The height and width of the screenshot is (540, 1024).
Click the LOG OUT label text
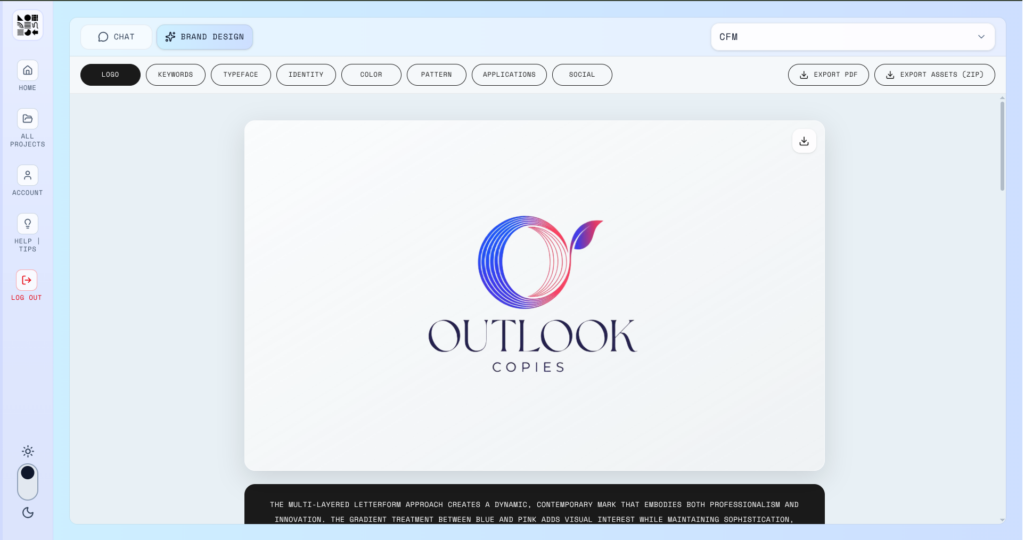pyautogui.click(x=26, y=298)
